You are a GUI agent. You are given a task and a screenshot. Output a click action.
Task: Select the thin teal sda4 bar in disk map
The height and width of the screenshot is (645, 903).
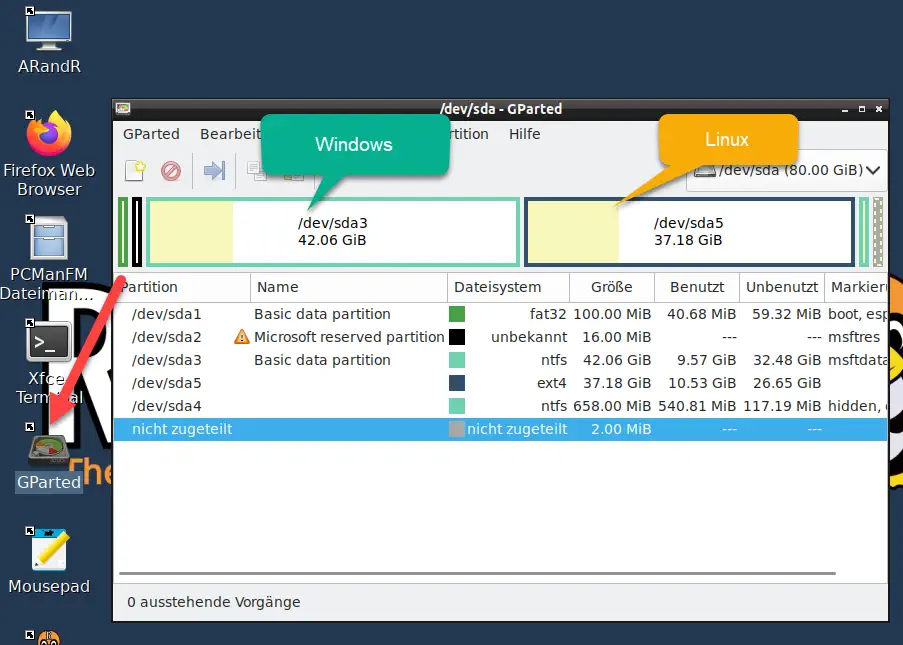point(864,232)
